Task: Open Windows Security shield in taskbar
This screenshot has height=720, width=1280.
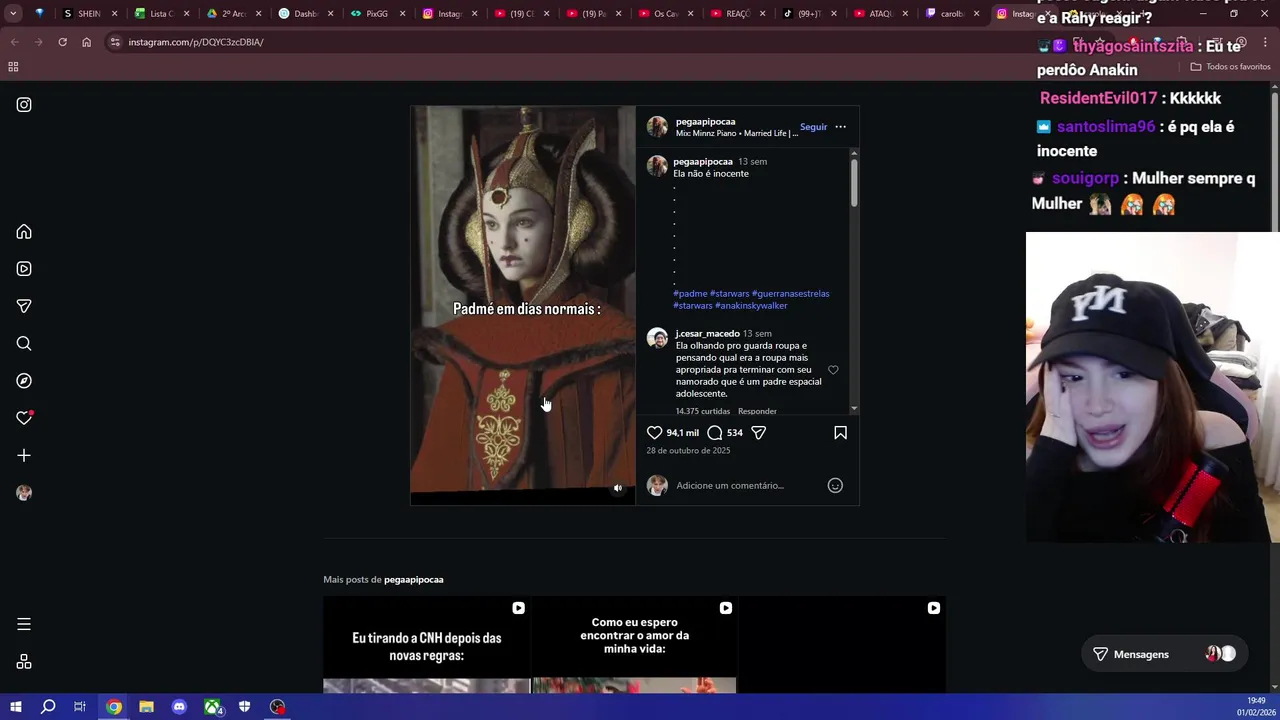Action: coord(245,707)
